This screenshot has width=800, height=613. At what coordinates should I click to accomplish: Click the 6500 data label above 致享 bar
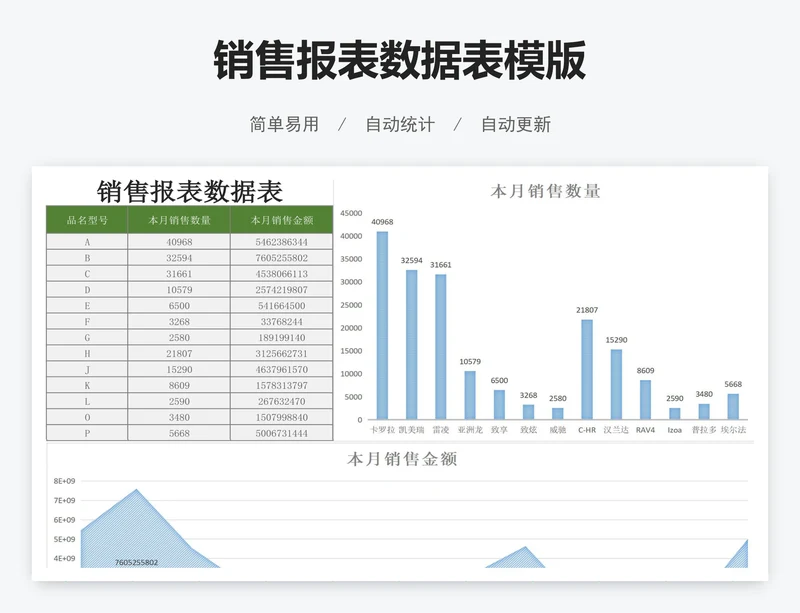click(x=499, y=380)
